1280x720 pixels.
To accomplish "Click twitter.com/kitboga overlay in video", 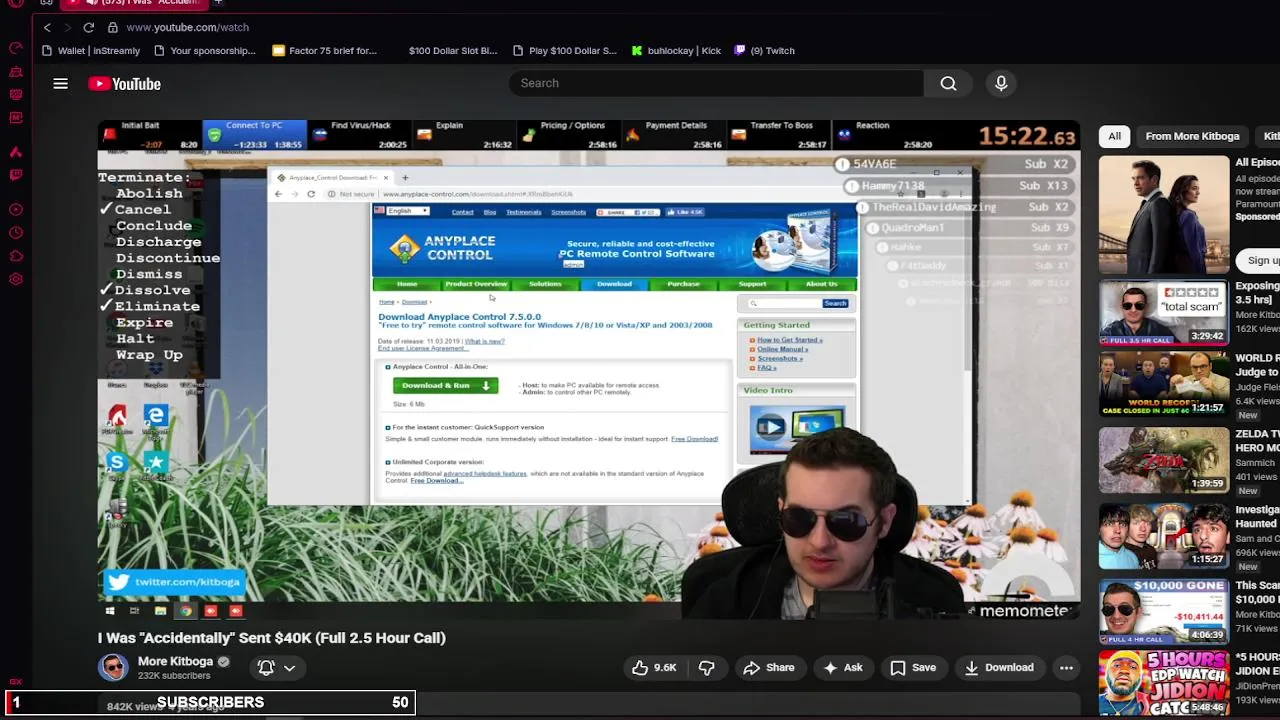I will click(x=174, y=581).
